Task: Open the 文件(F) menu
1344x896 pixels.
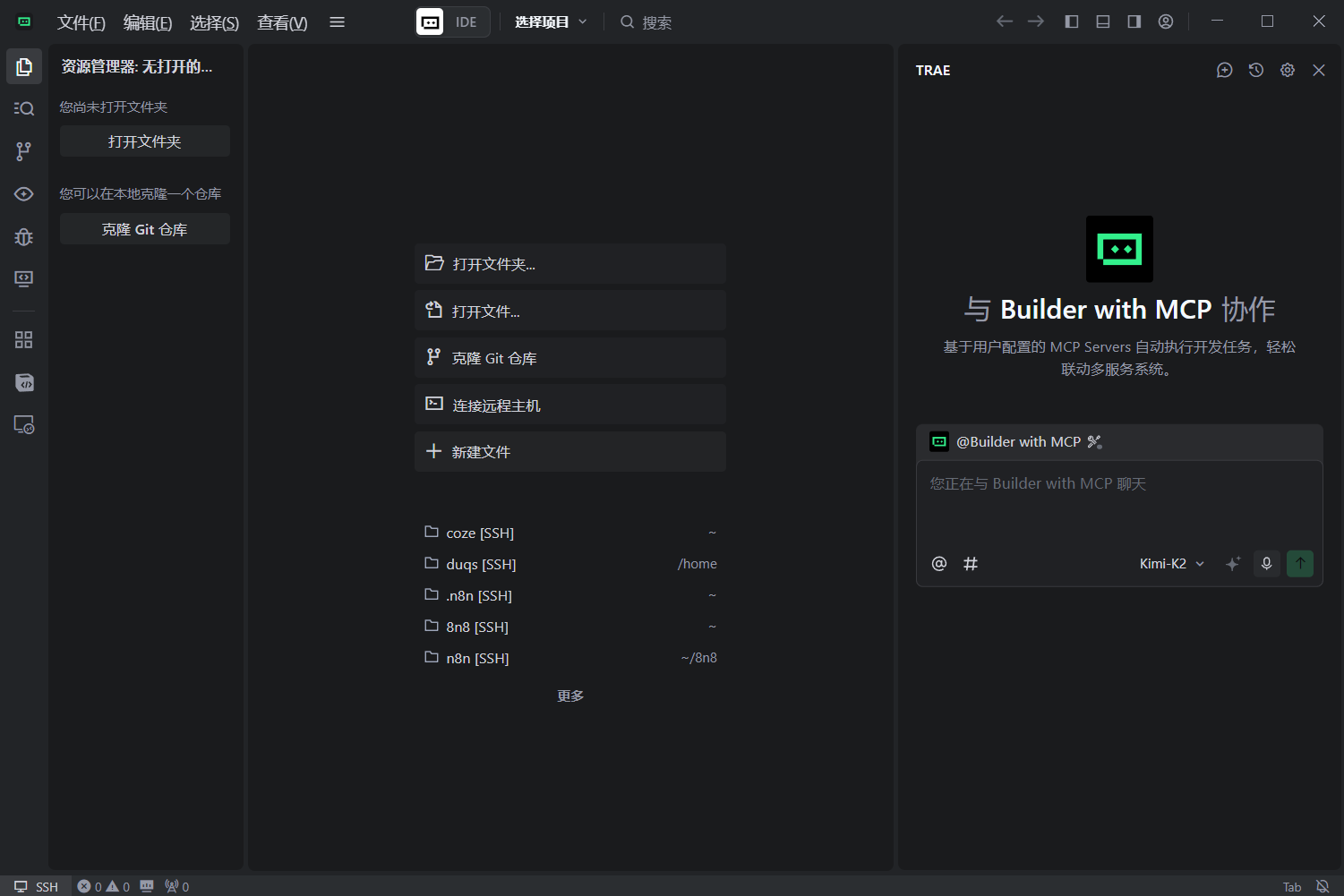Action: pos(81,22)
